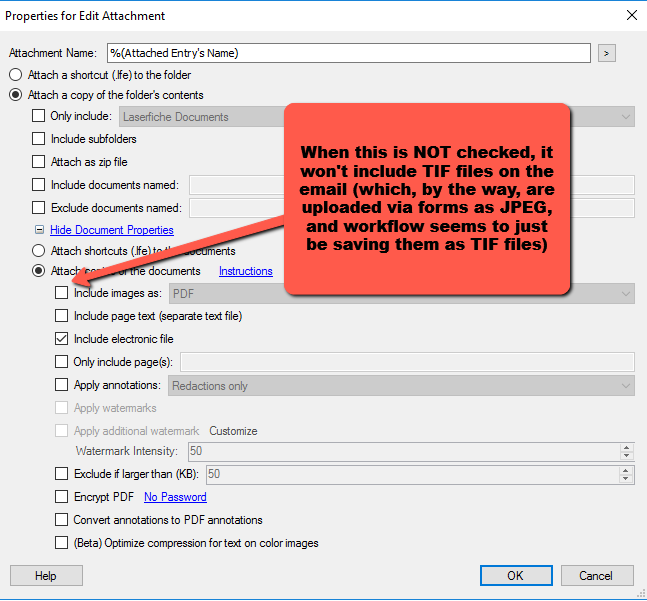Check Include subfolders

pyautogui.click(x=38, y=139)
